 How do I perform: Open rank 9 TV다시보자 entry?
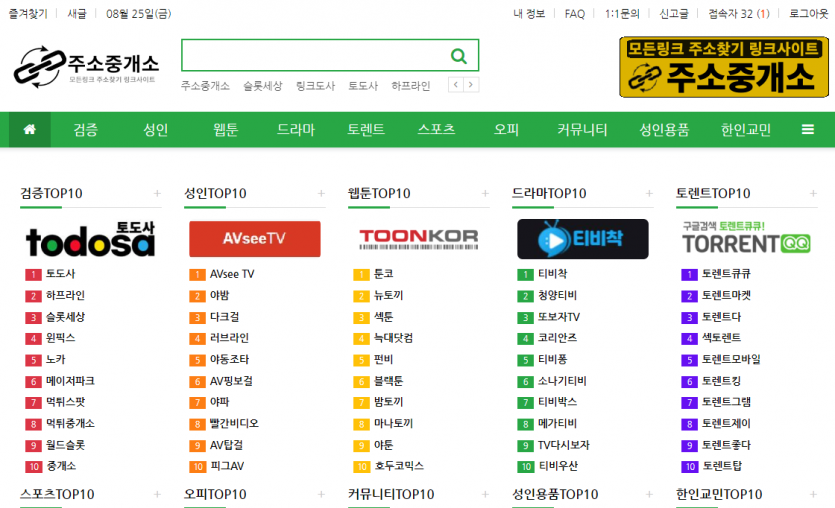[x=563, y=445]
